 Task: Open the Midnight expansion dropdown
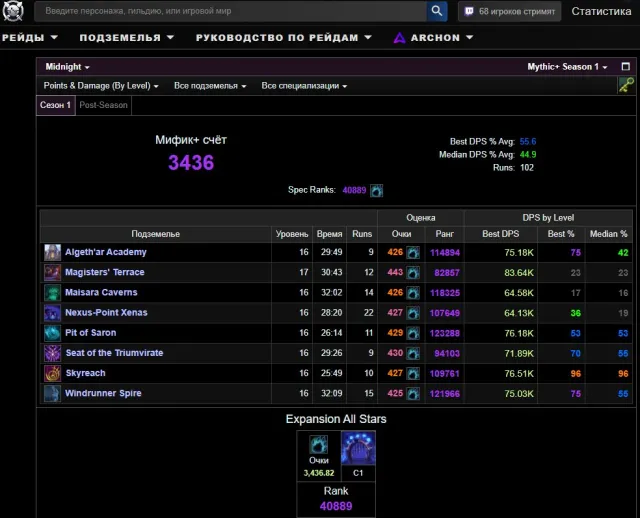[x=67, y=67]
